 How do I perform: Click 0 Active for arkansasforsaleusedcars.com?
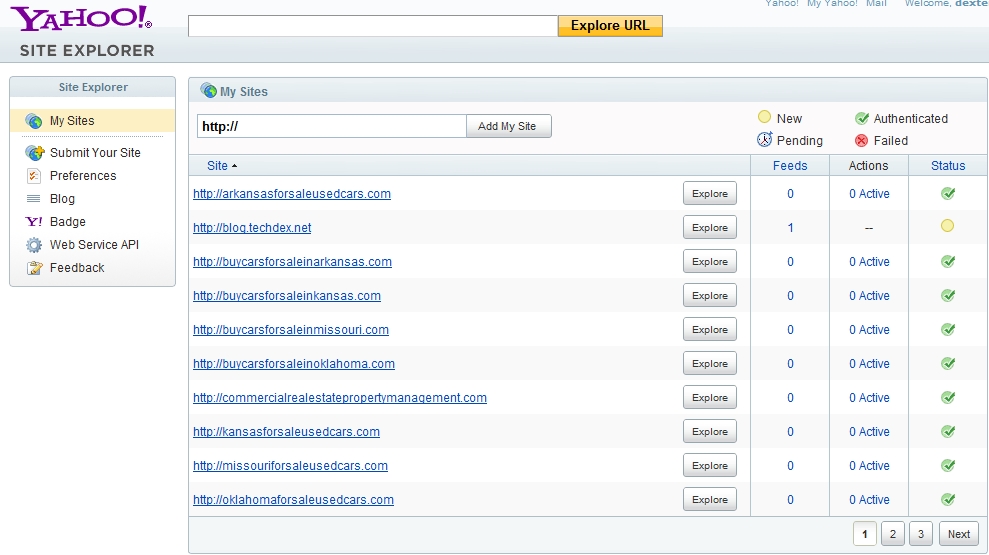[869, 194]
